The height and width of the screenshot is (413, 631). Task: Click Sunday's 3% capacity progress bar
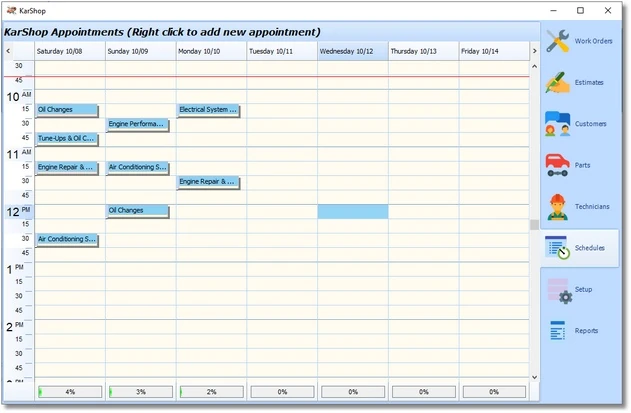[x=141, y=392]
